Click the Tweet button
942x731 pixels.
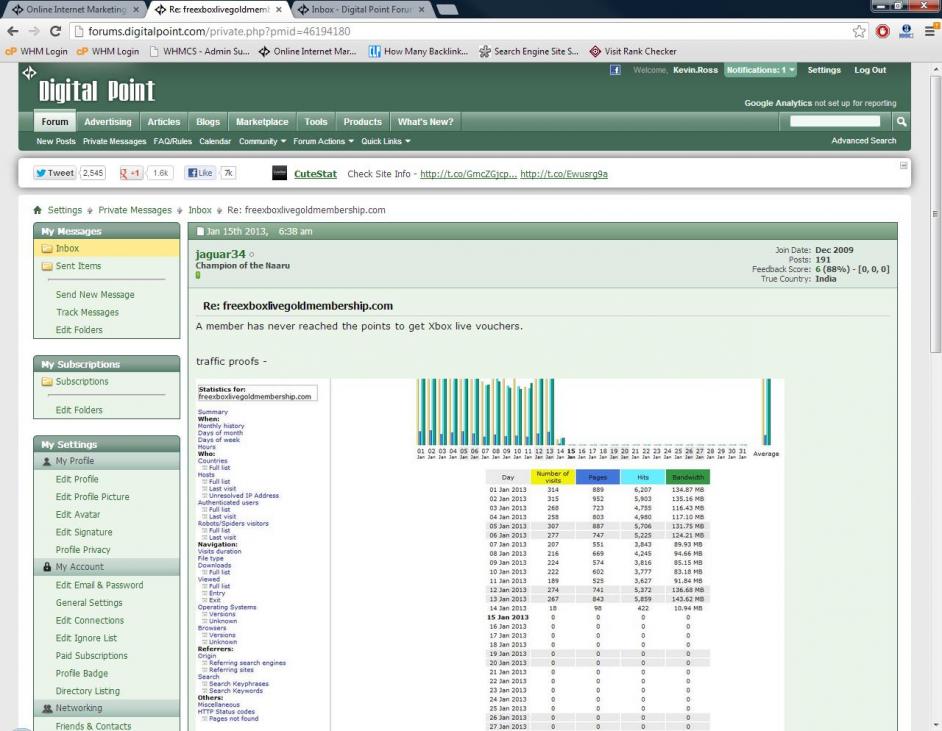tap(54, 173)
